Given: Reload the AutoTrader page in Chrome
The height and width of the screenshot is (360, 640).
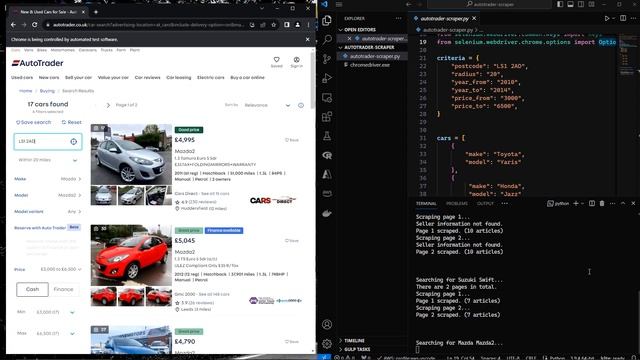Looking at the screenshot, I should coord(35,25).
